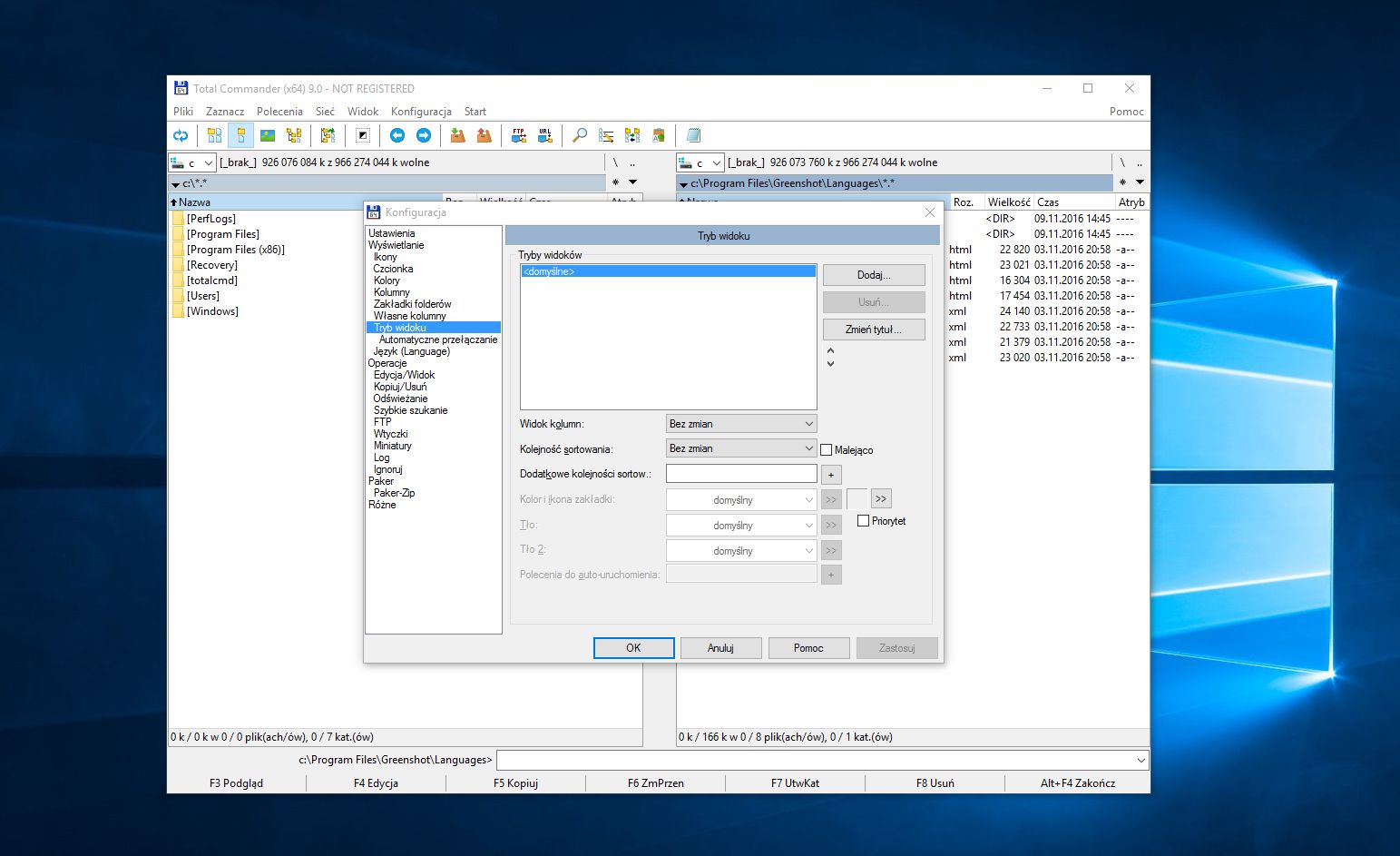1400x856 pixels.
Task: Sort right panel by Wielkość column
Action: pos(1008,202)
